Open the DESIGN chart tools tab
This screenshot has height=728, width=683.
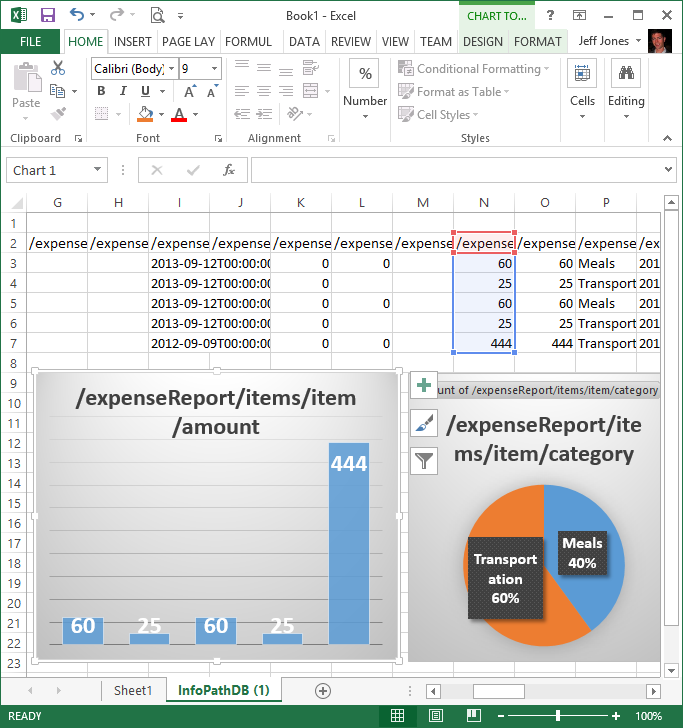tap(483, 42)
